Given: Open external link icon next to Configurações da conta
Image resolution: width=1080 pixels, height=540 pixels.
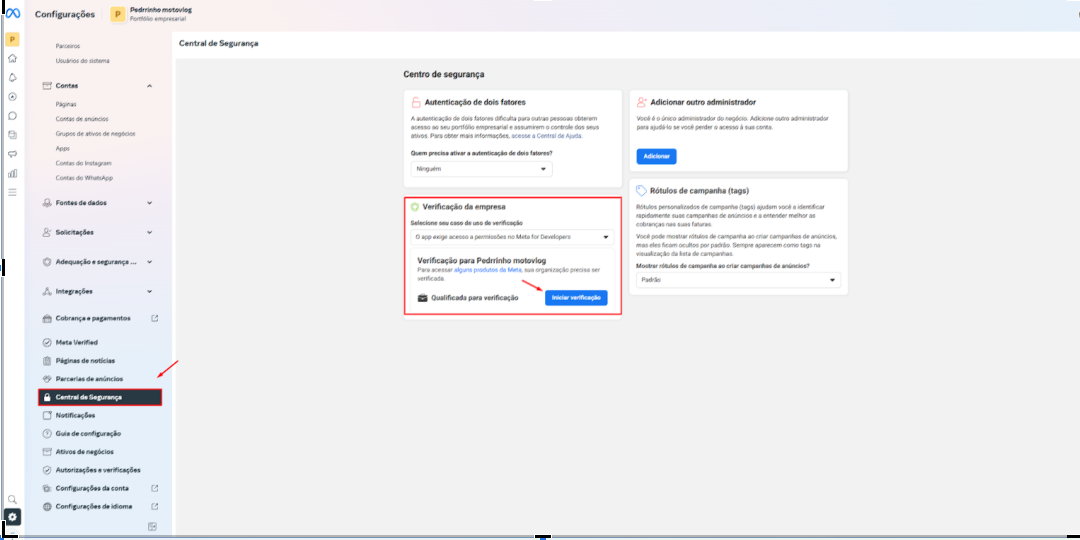Looking at the screenshot, I should (x=154, y=488).
